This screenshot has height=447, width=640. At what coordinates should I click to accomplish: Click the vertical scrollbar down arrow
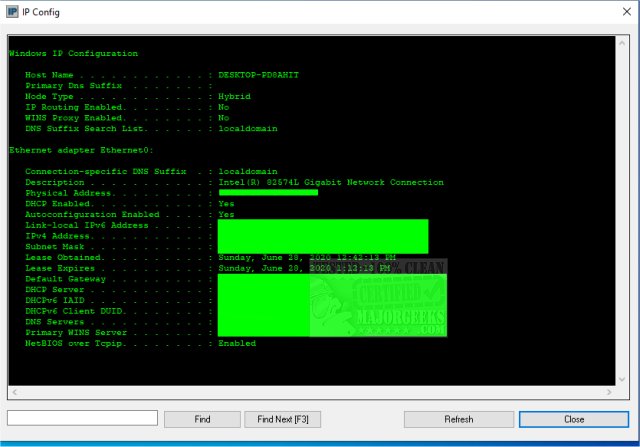click(622, 379)
